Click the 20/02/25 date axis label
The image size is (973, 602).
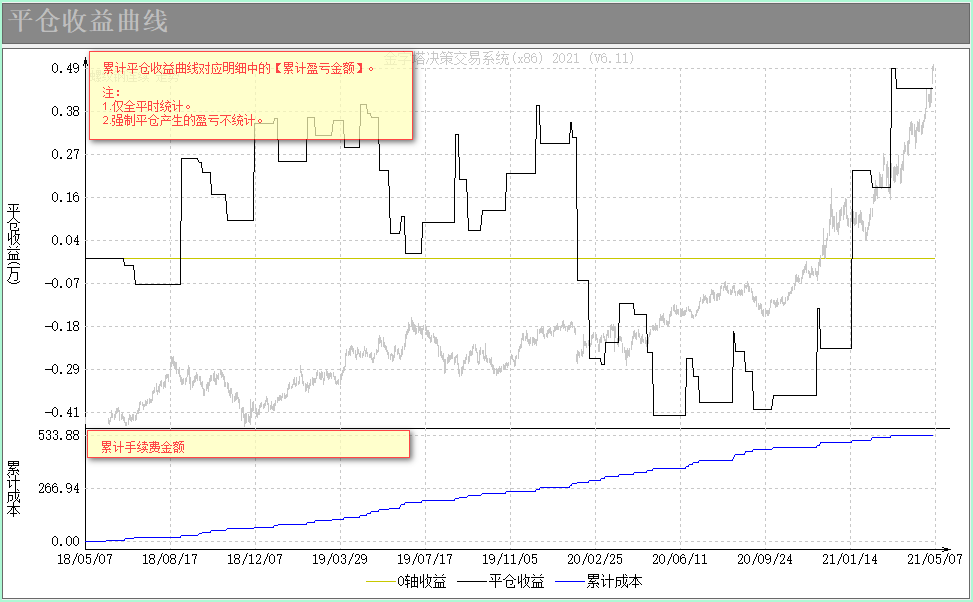595,559
